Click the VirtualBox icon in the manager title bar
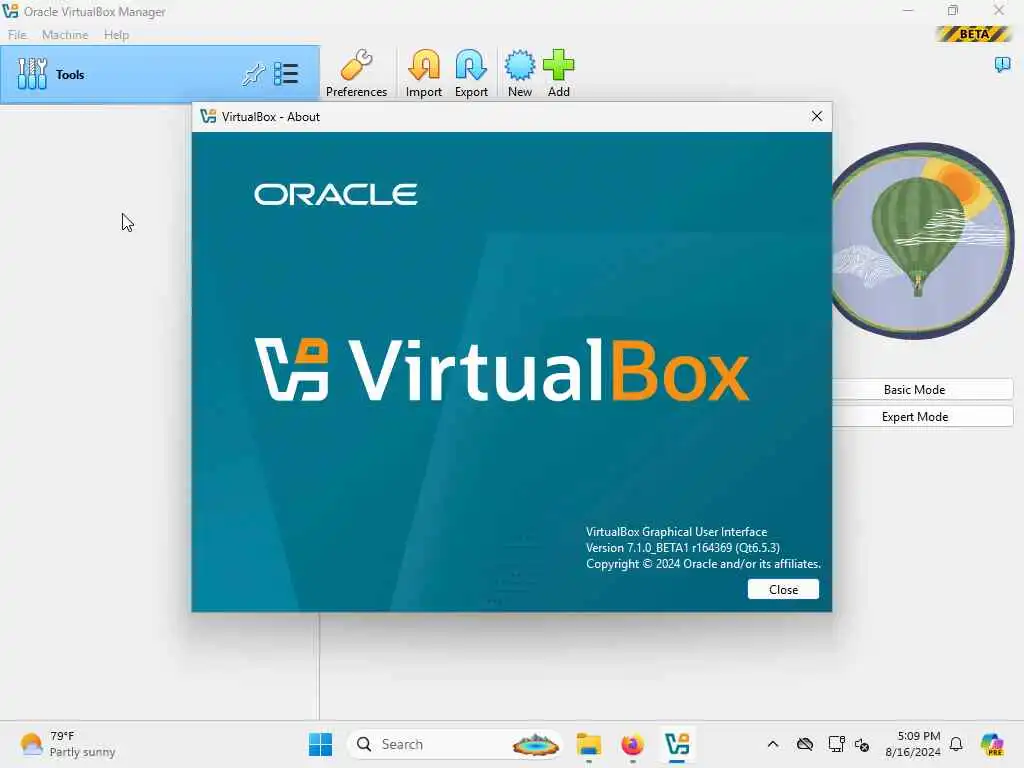Image resolution: width=1024 pixels, height=768 pixels. (x=10, y=11)
